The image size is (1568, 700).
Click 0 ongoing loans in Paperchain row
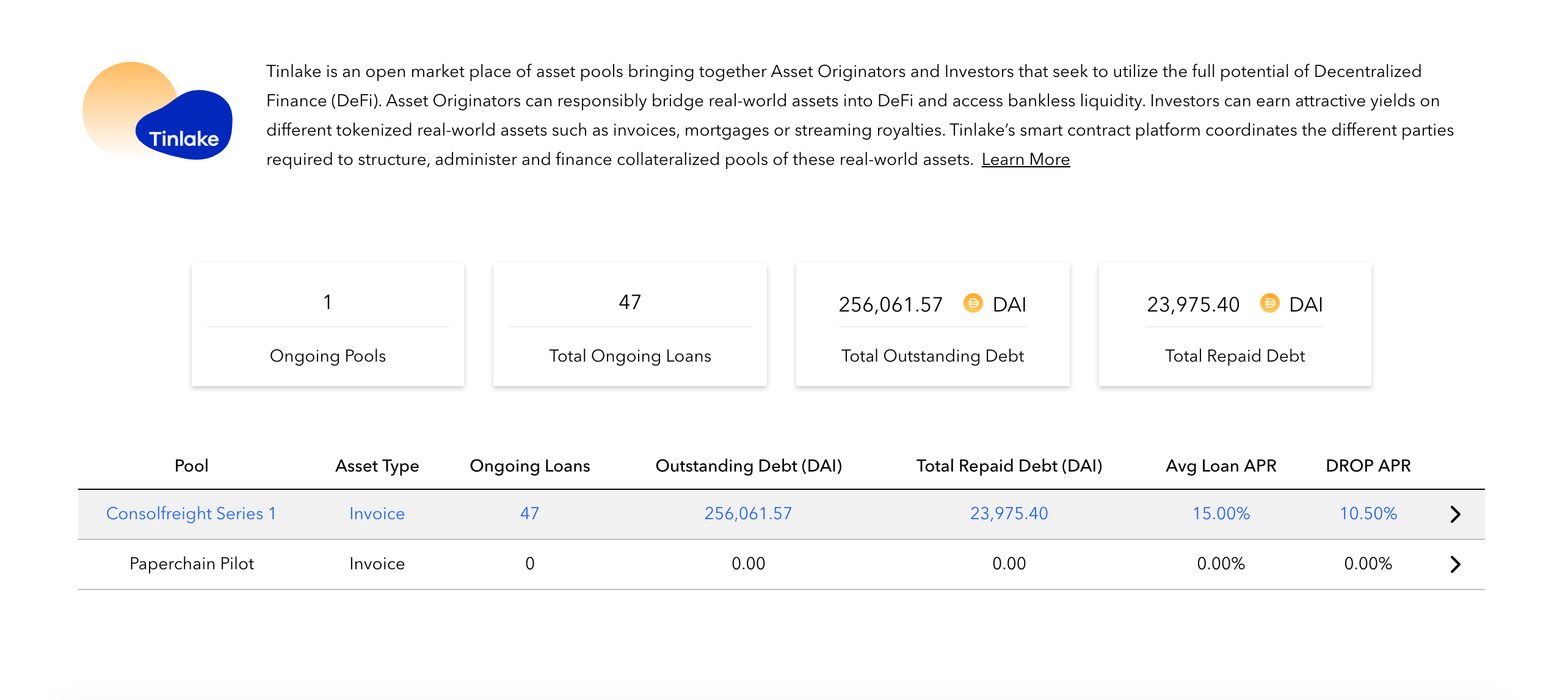[530, 564]
